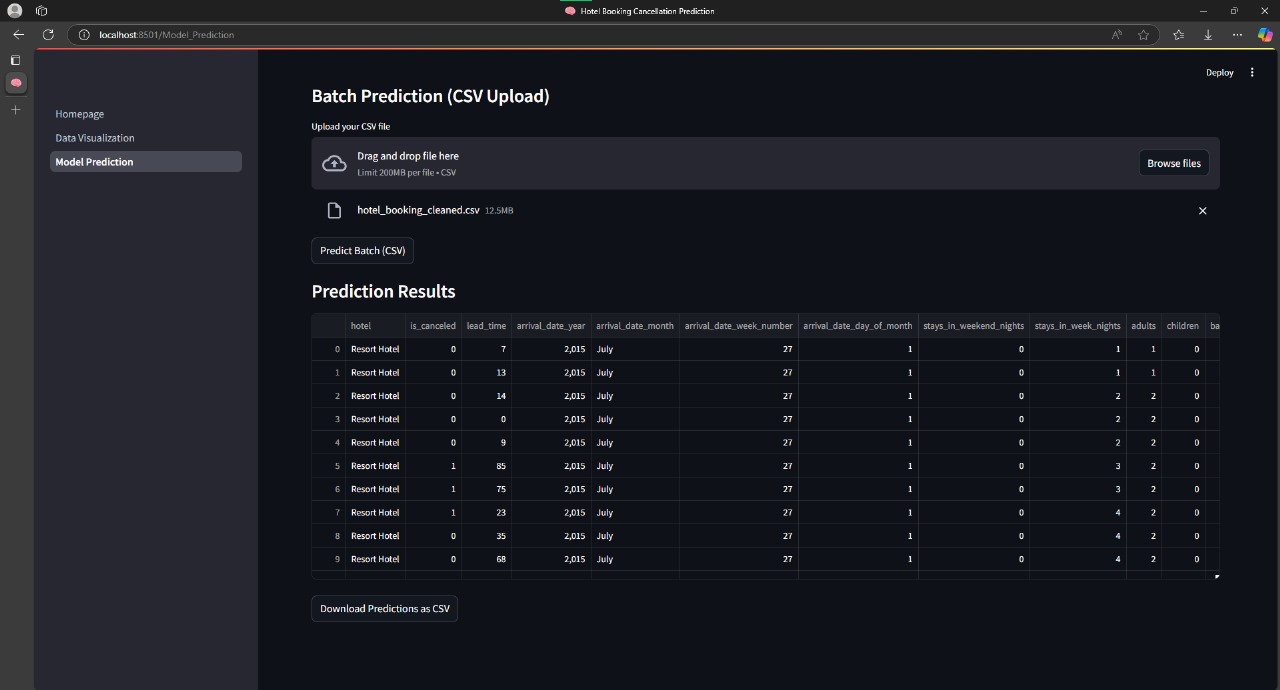Image resolution: width=1280 pixels, height=690 pixels.
Task: Click the Prediction Results heading
Action: click(x=384, y=291)
